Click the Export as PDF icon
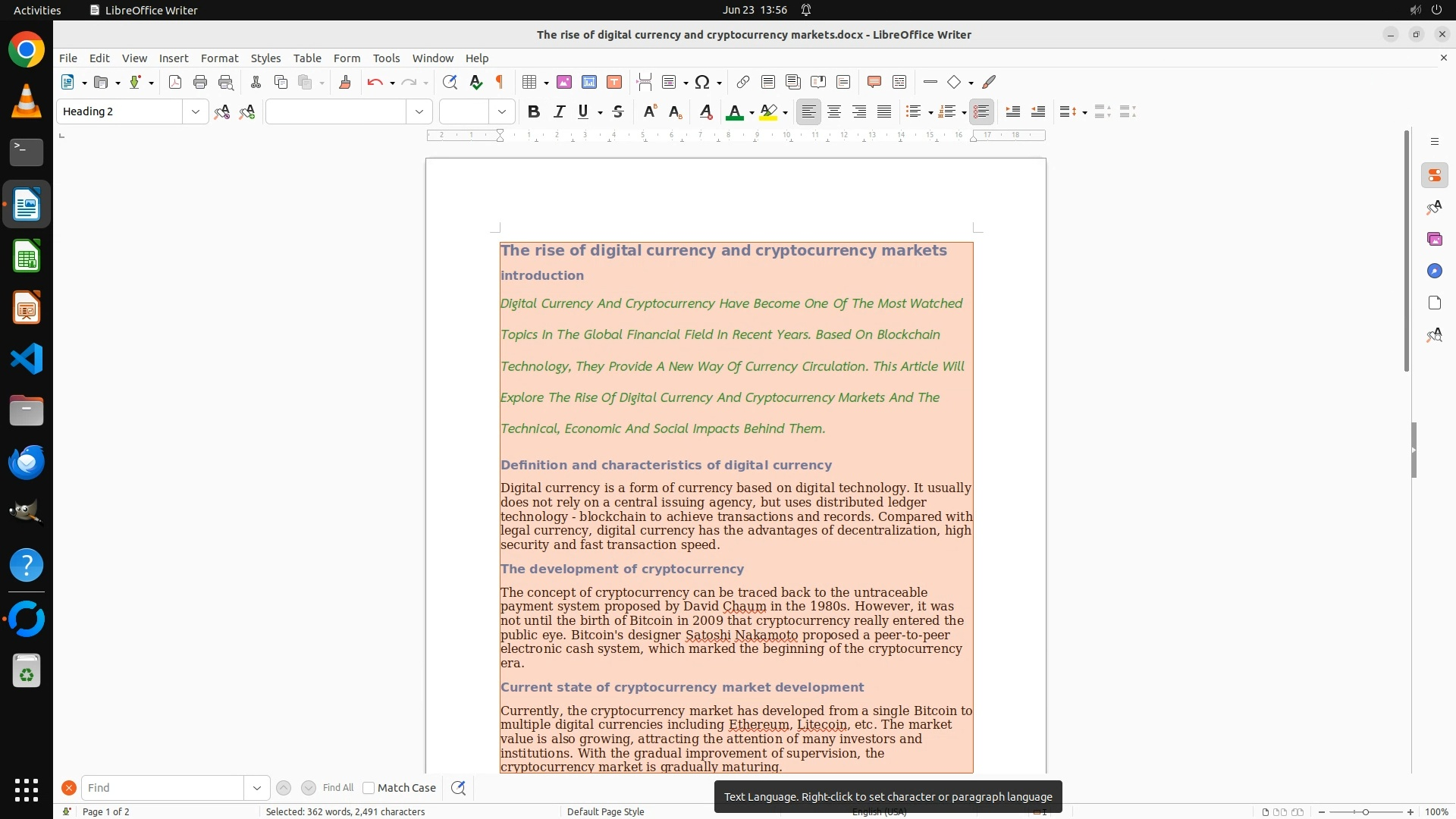1456x819 pixels. click(x=175, y=82)
